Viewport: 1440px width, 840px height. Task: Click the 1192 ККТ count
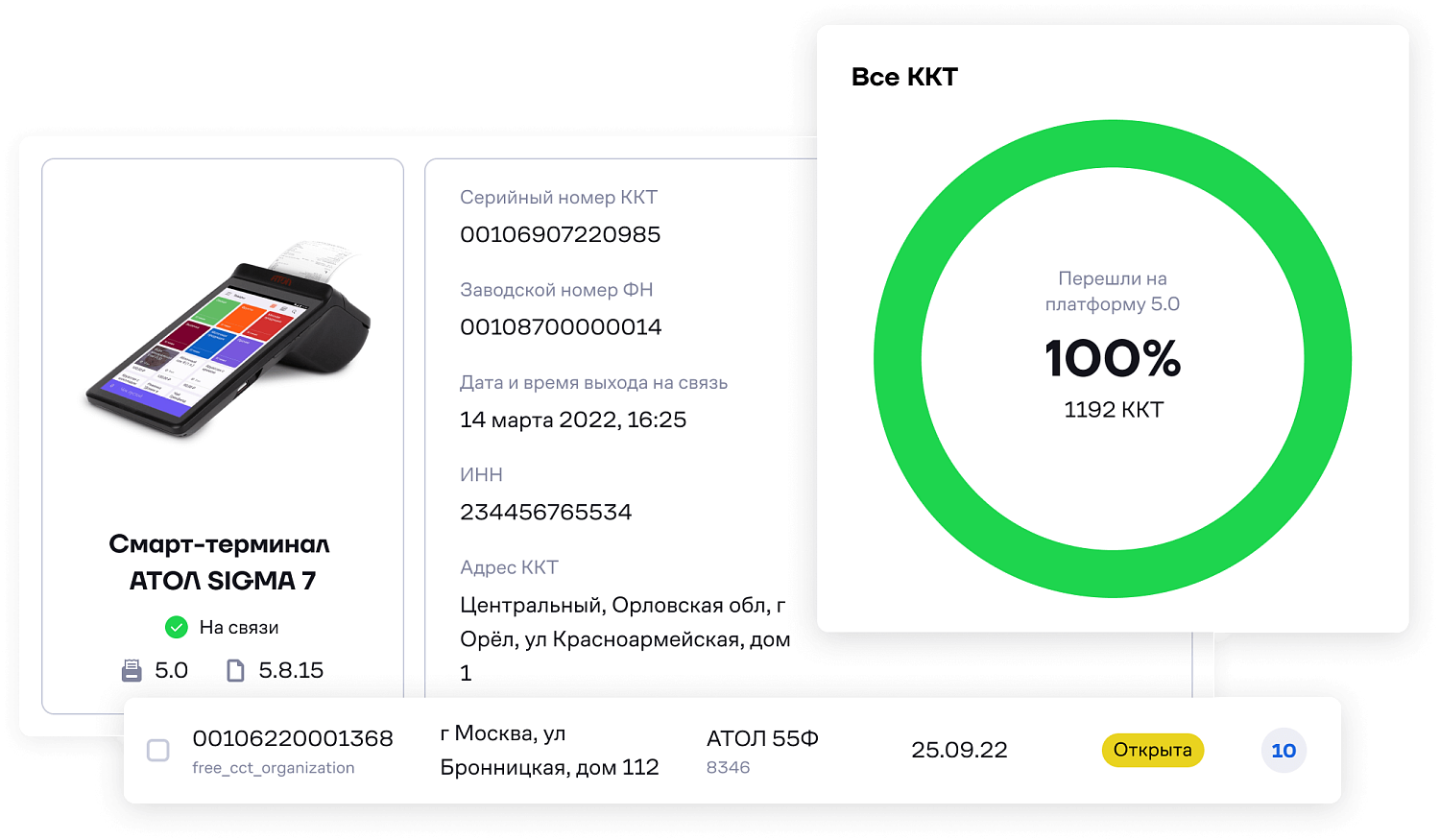1114,410
